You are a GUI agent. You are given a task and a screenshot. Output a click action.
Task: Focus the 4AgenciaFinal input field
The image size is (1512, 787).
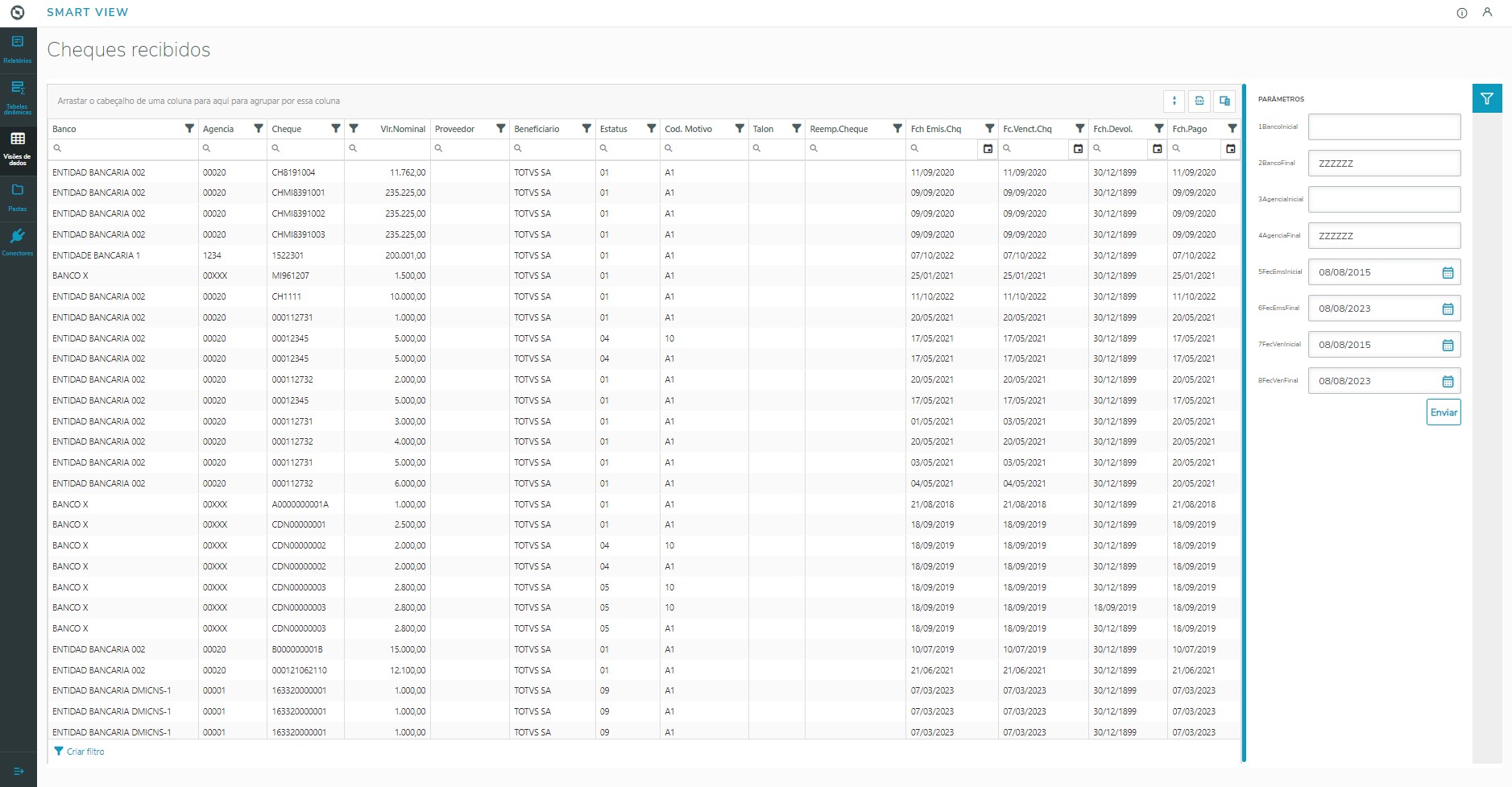(1384, 236)
